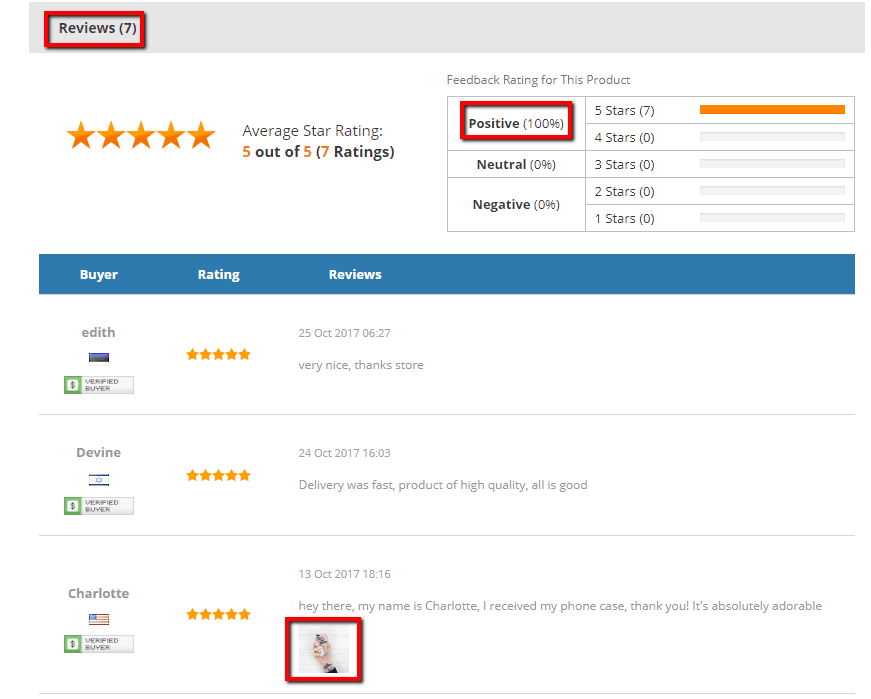The height and width of the screenshot is (699, 871).
Task: Click the Rating column header
Action: [x=218, y=274]
